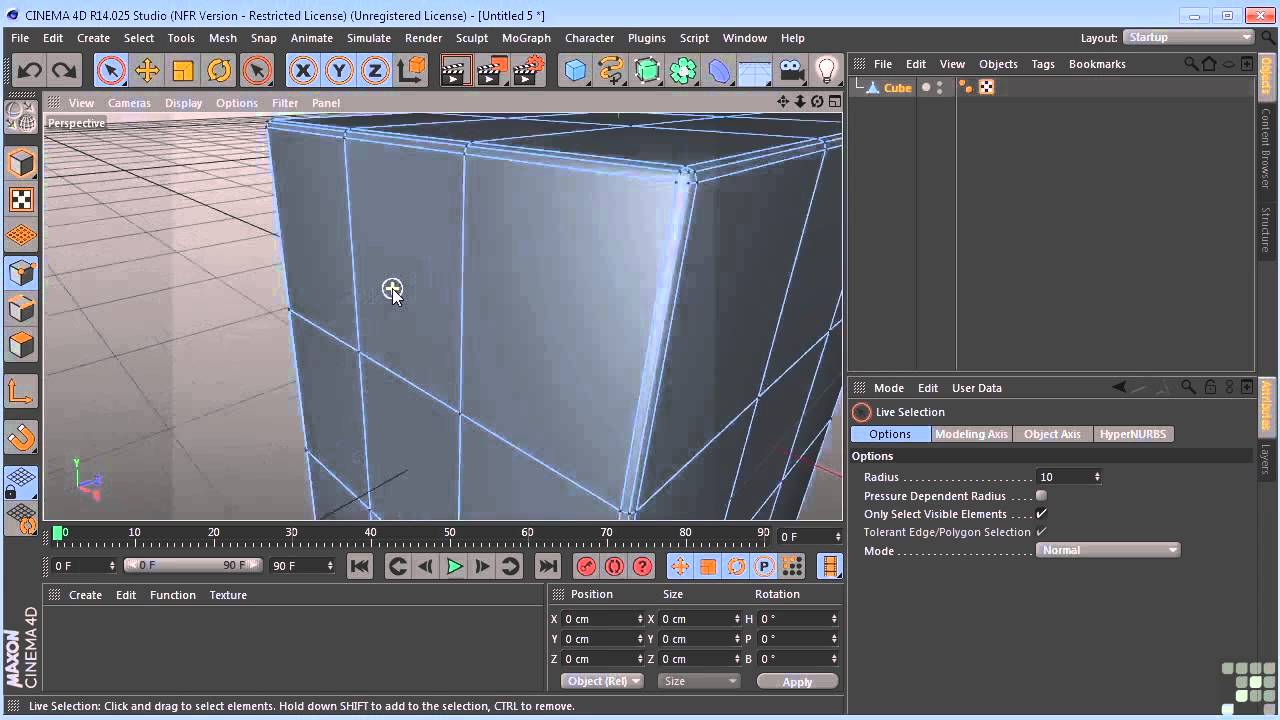Toggle the Snap magnet icon
Image resolution: width=1280 pixels, height=720 pixels.
(21, 437)
